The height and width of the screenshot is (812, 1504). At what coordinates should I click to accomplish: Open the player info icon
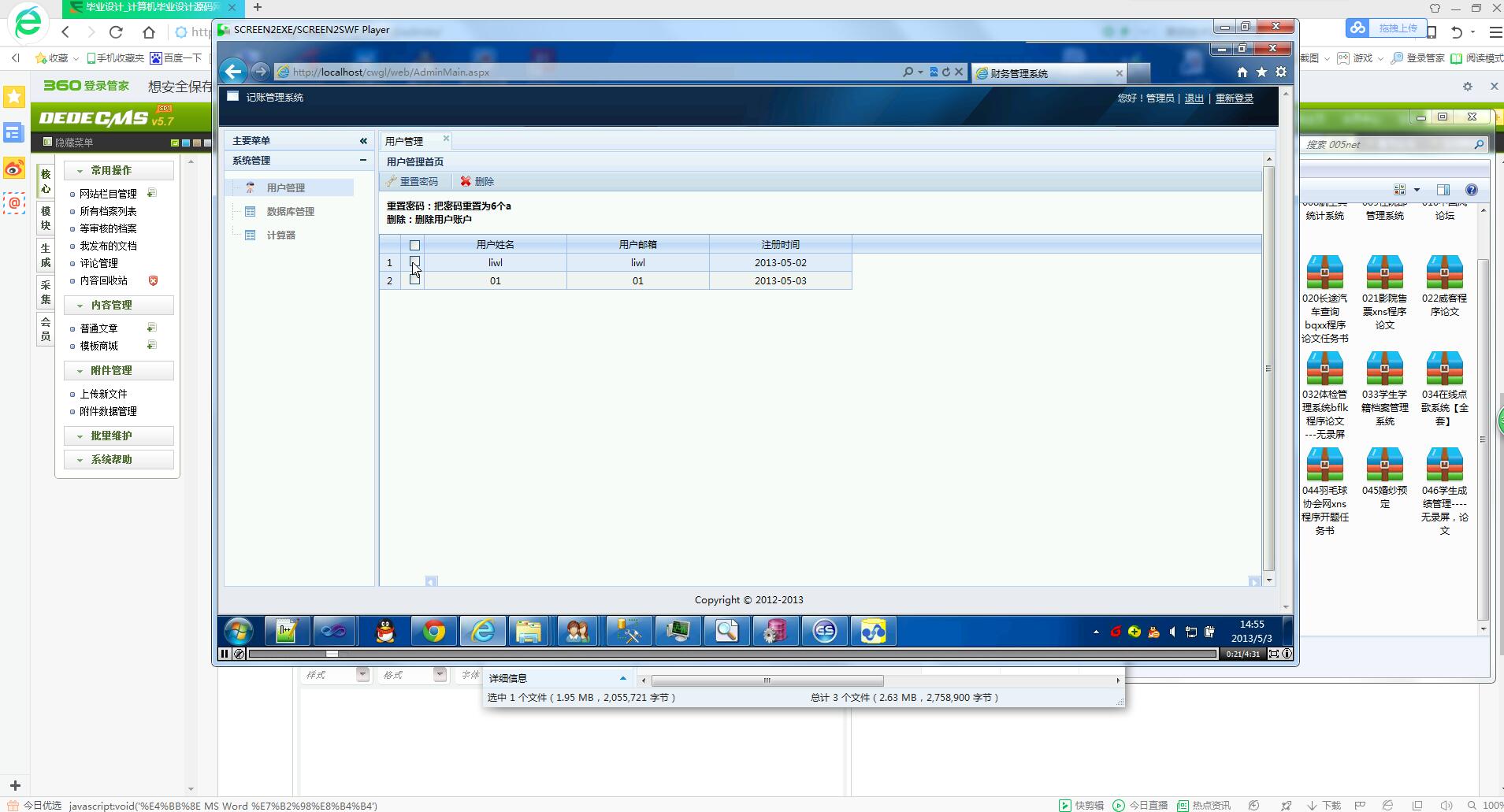pos(1287,654)
